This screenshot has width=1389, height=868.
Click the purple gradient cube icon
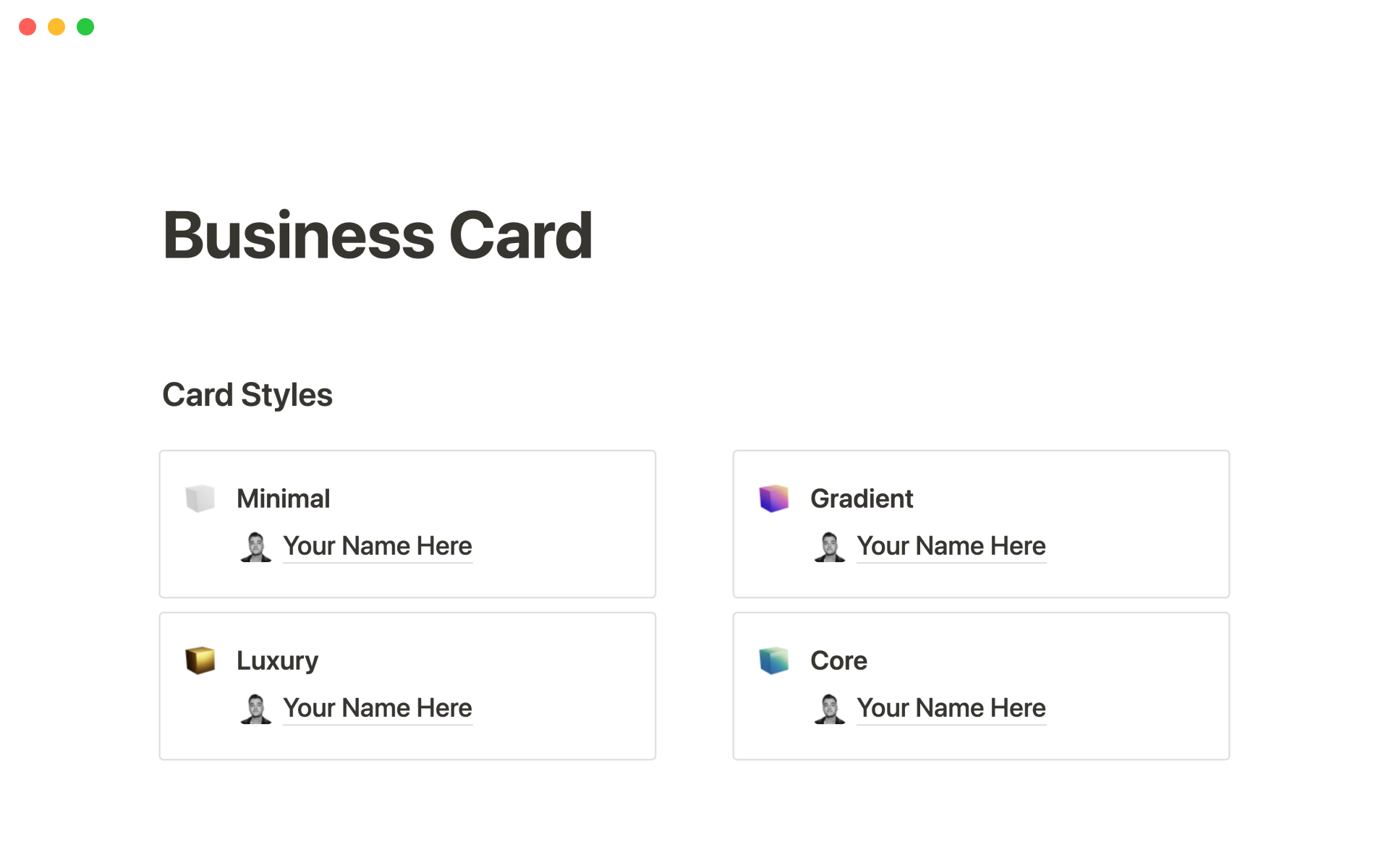[x=773, y=498]
